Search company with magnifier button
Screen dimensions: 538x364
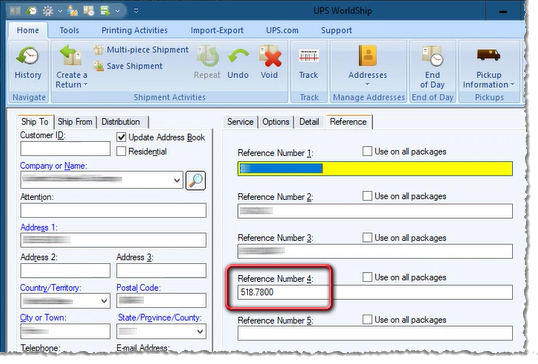pos(196,180)
